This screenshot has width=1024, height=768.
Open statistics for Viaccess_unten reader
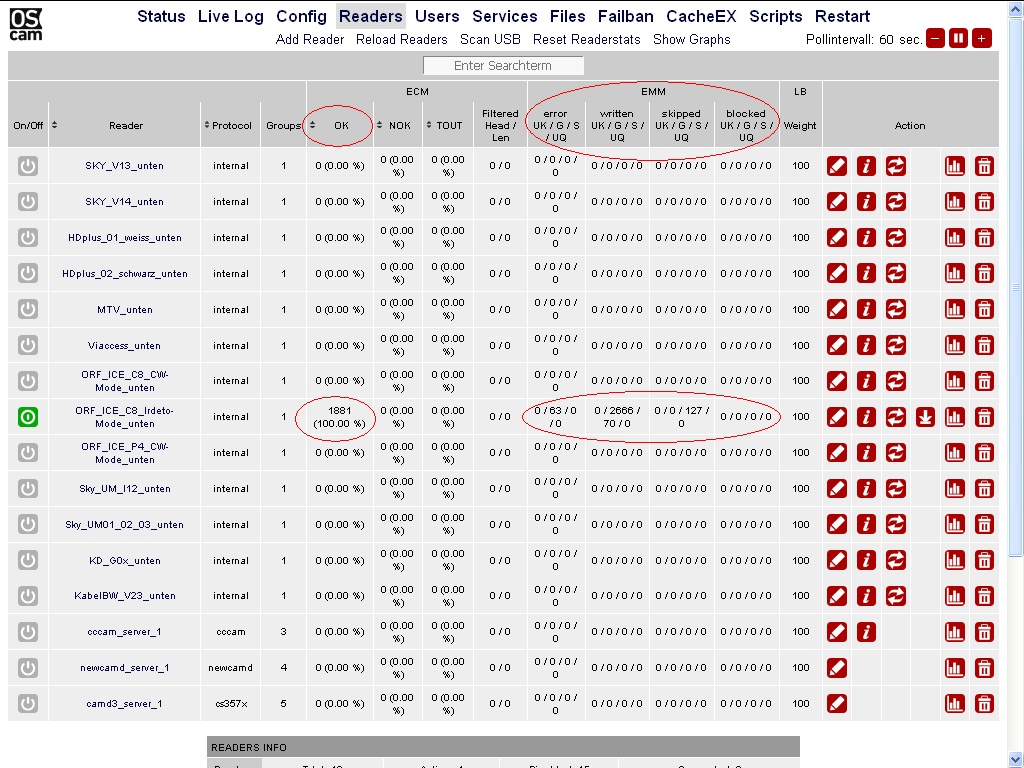tap(955, 346)
